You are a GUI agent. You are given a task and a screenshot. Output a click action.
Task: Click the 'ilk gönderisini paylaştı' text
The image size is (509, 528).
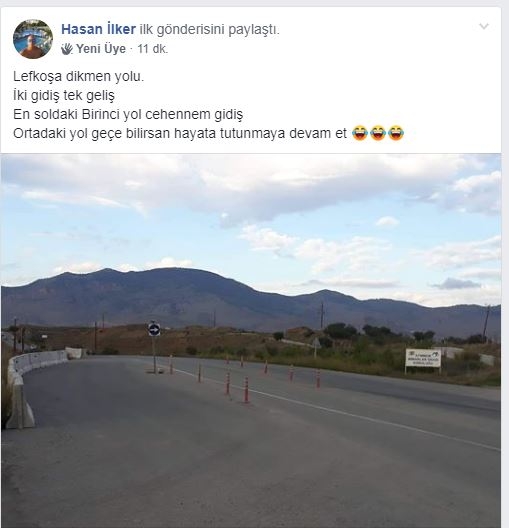pyautogui.click(x=209, y=30)
